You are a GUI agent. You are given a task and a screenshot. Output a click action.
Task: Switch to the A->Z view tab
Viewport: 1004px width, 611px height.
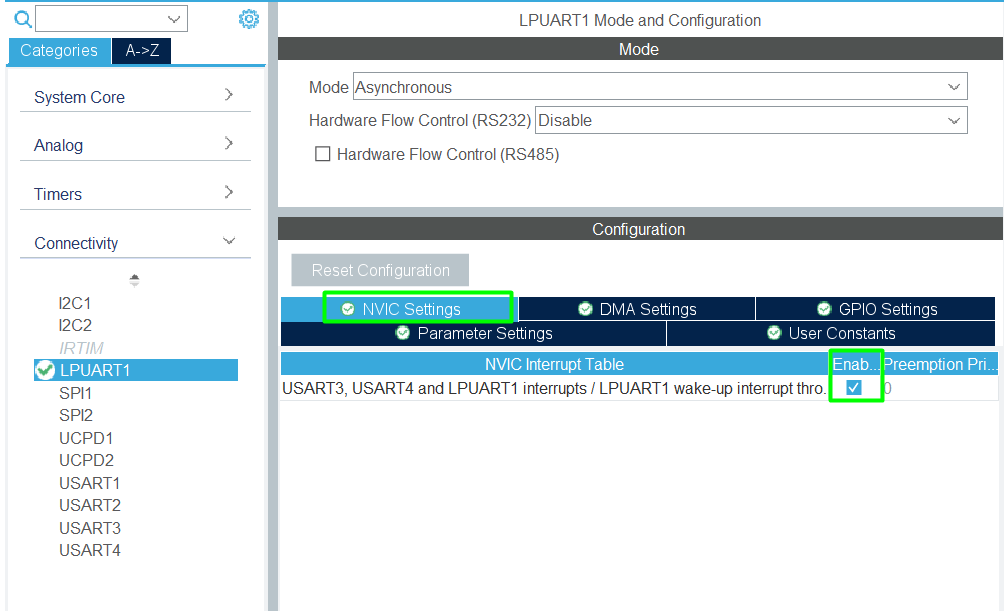[141, 50]
